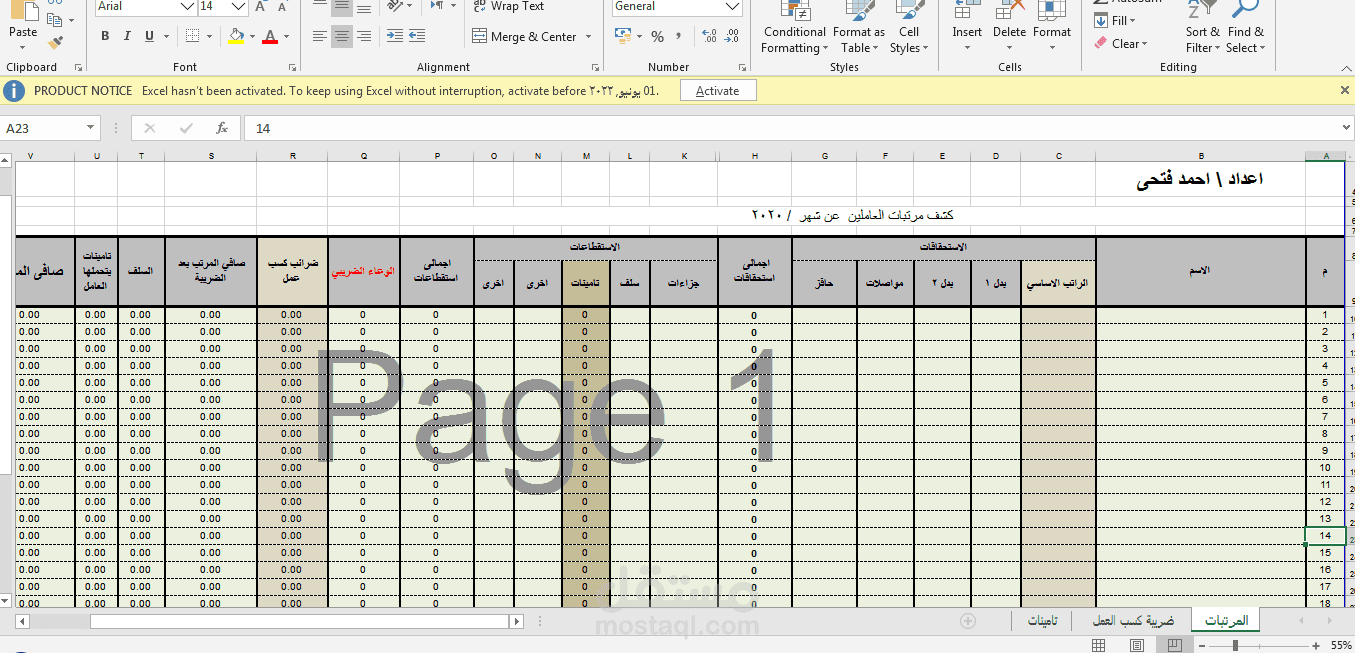1355x653 pixels.
Task: Click the Bold formatting button
Action: 105,37
